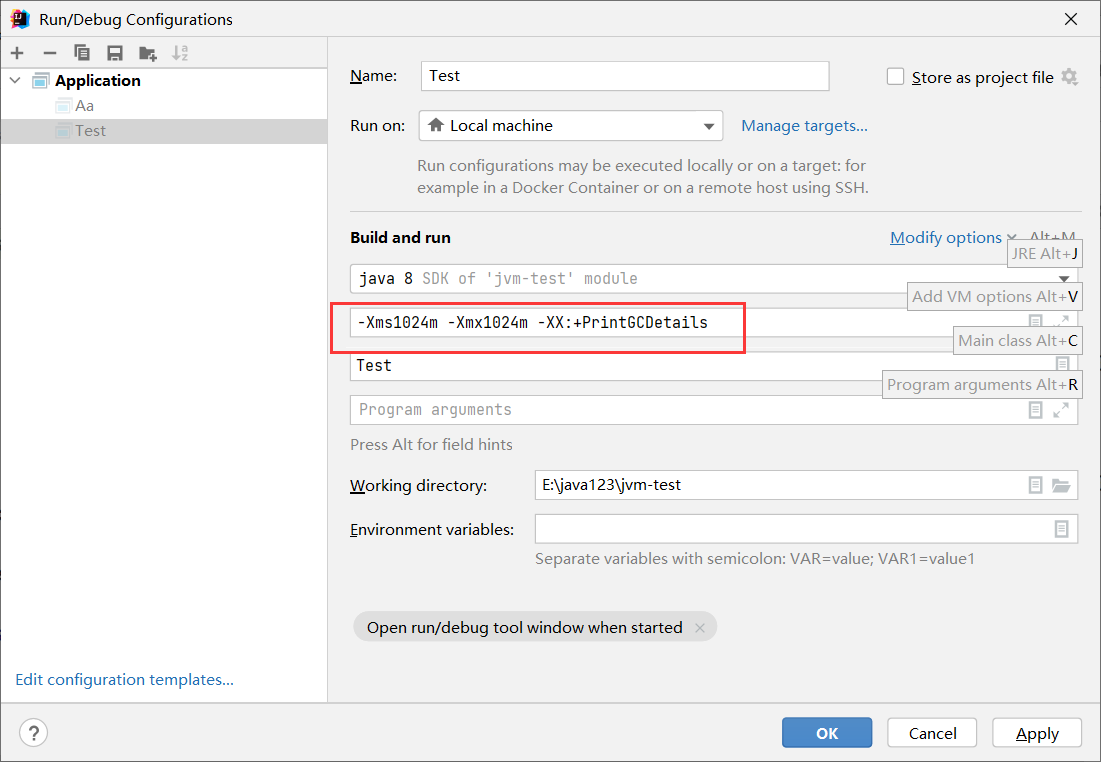The height and width of the screenshot is (762, 1101).
Task: Enable Store as project file checkbox
Action: click(896, 77)
